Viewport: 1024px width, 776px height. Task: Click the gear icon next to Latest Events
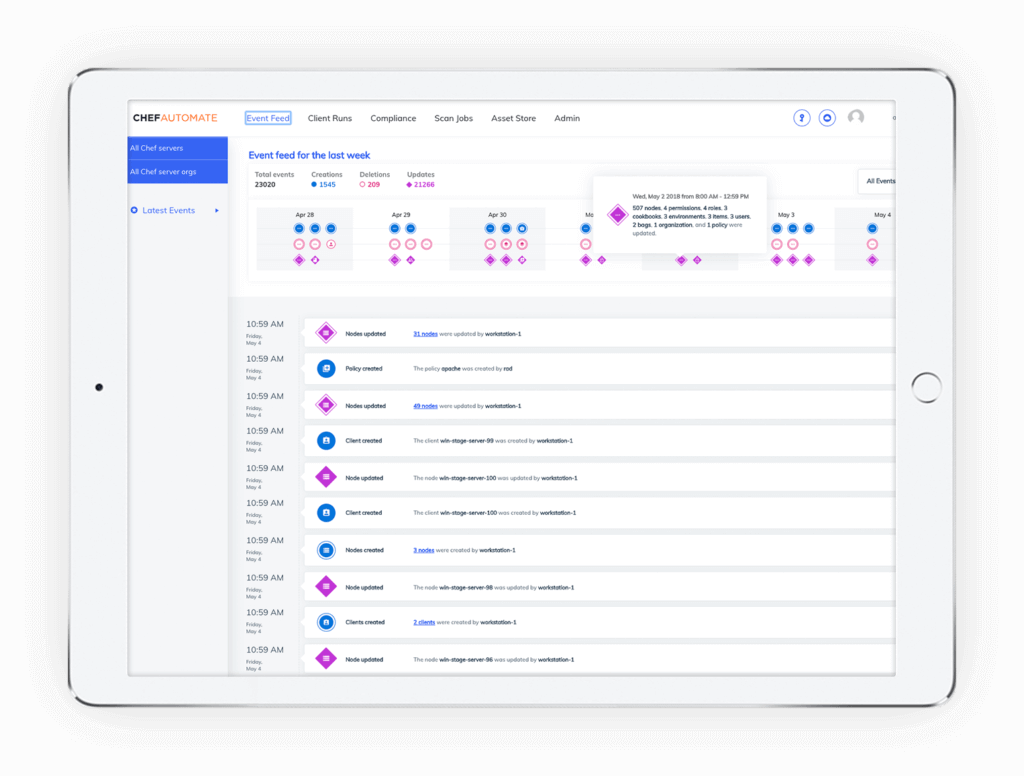136,210
